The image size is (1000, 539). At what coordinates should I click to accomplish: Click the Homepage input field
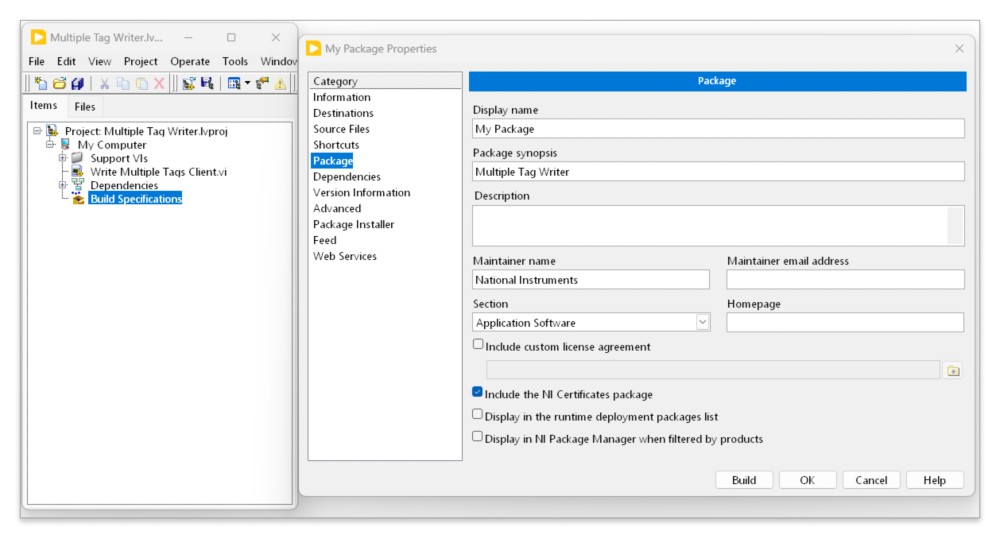point(845,322)
